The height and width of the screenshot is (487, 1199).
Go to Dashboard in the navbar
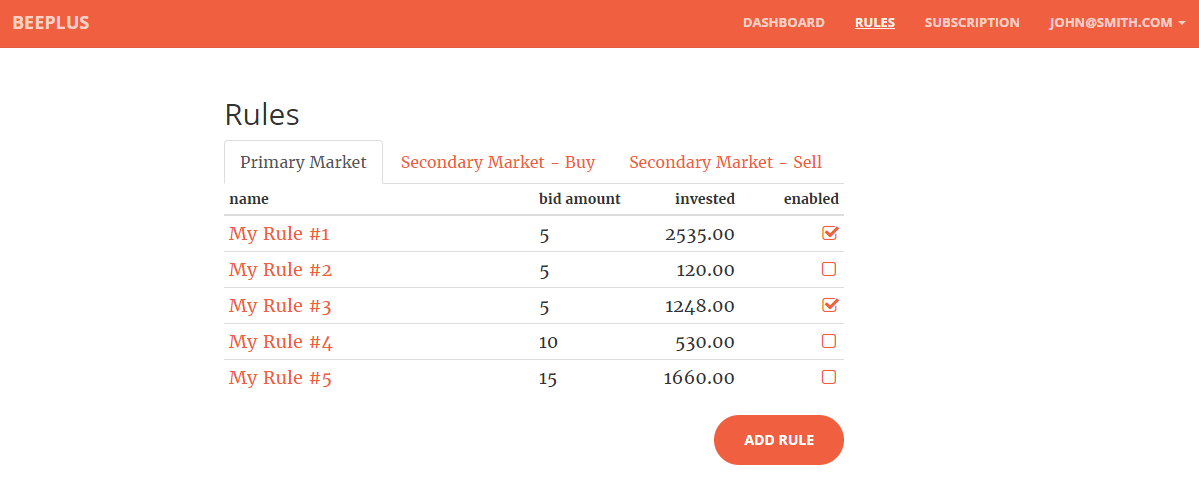tap(783, 23)
